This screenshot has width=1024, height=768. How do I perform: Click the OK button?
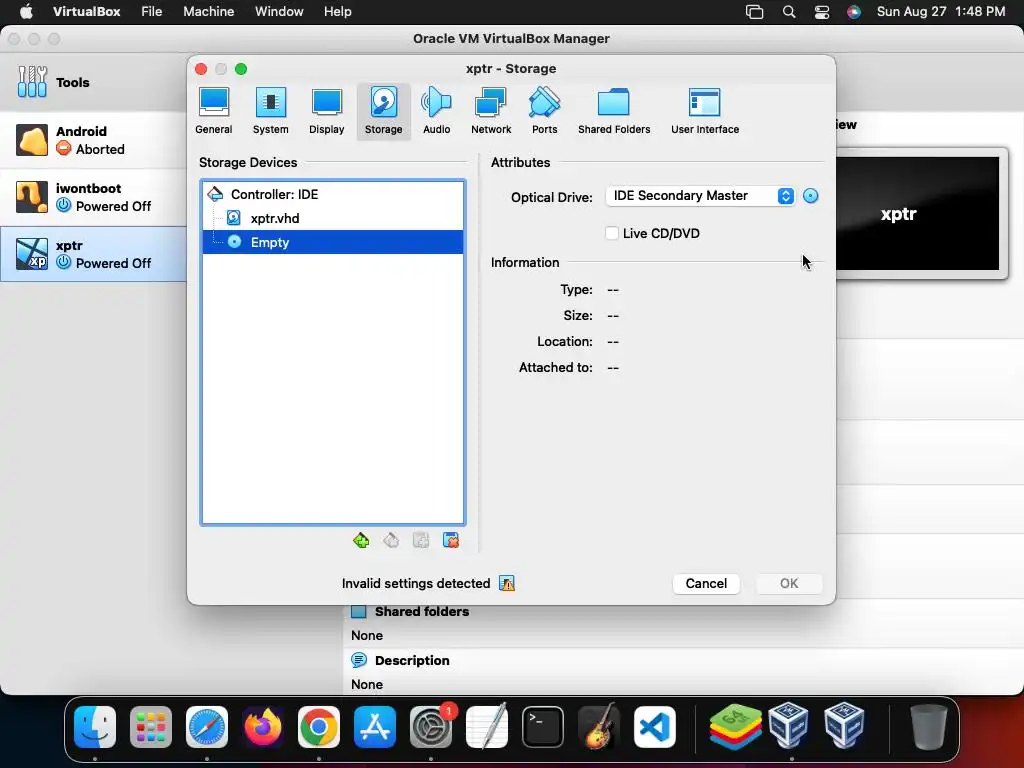tap(789, 584)
